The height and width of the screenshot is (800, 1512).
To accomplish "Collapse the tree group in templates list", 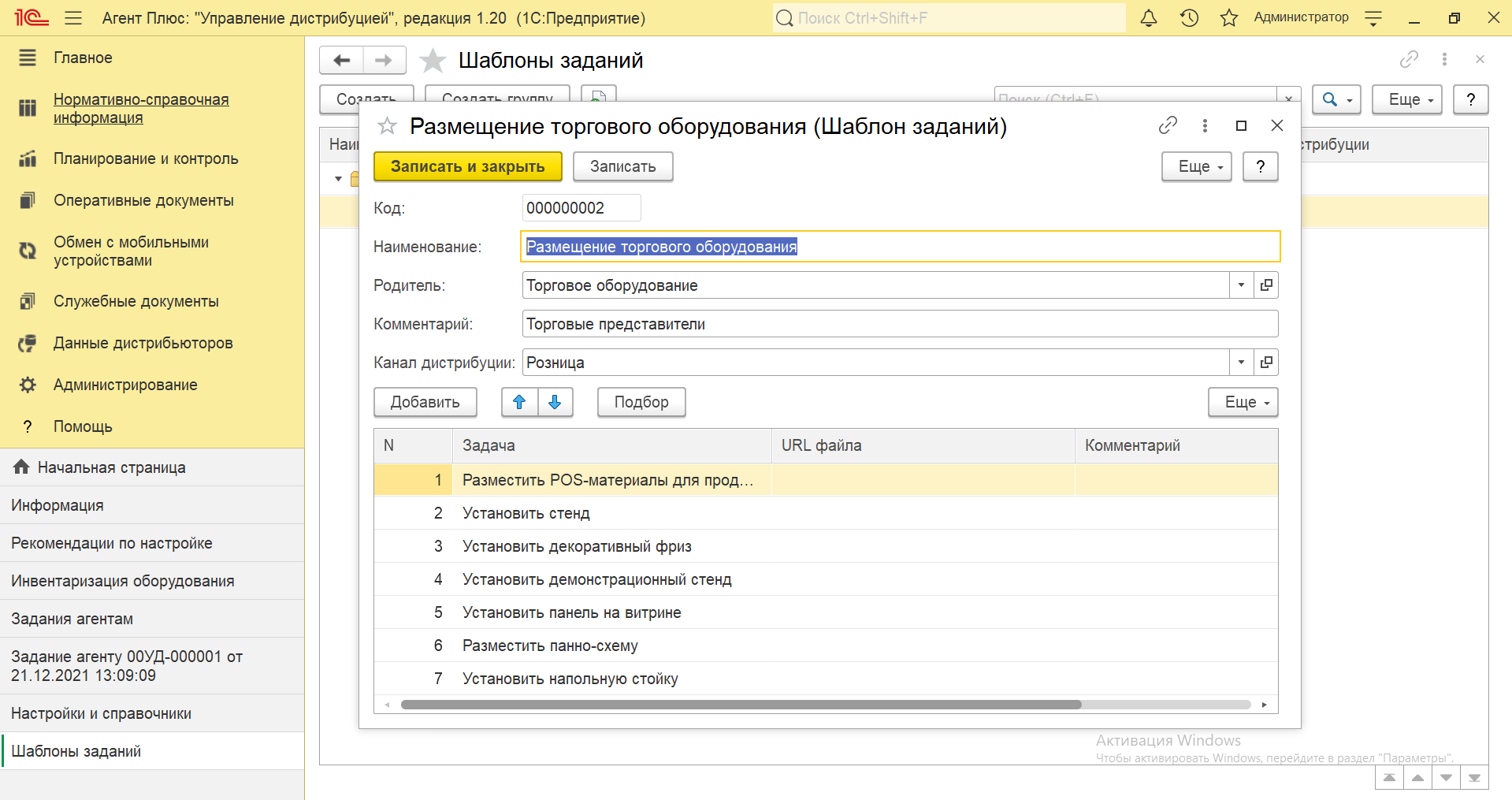I will tap(338, 179).
